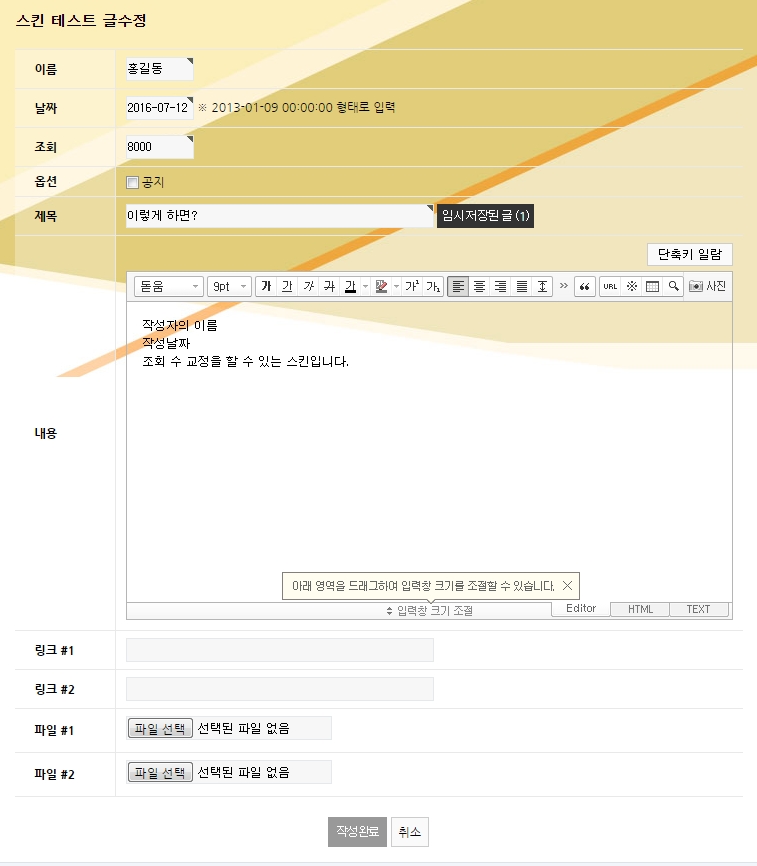This screenshot has width=757, height=866.
Task: Focus the 제목 title field
Action: click(x=279, y=215)
